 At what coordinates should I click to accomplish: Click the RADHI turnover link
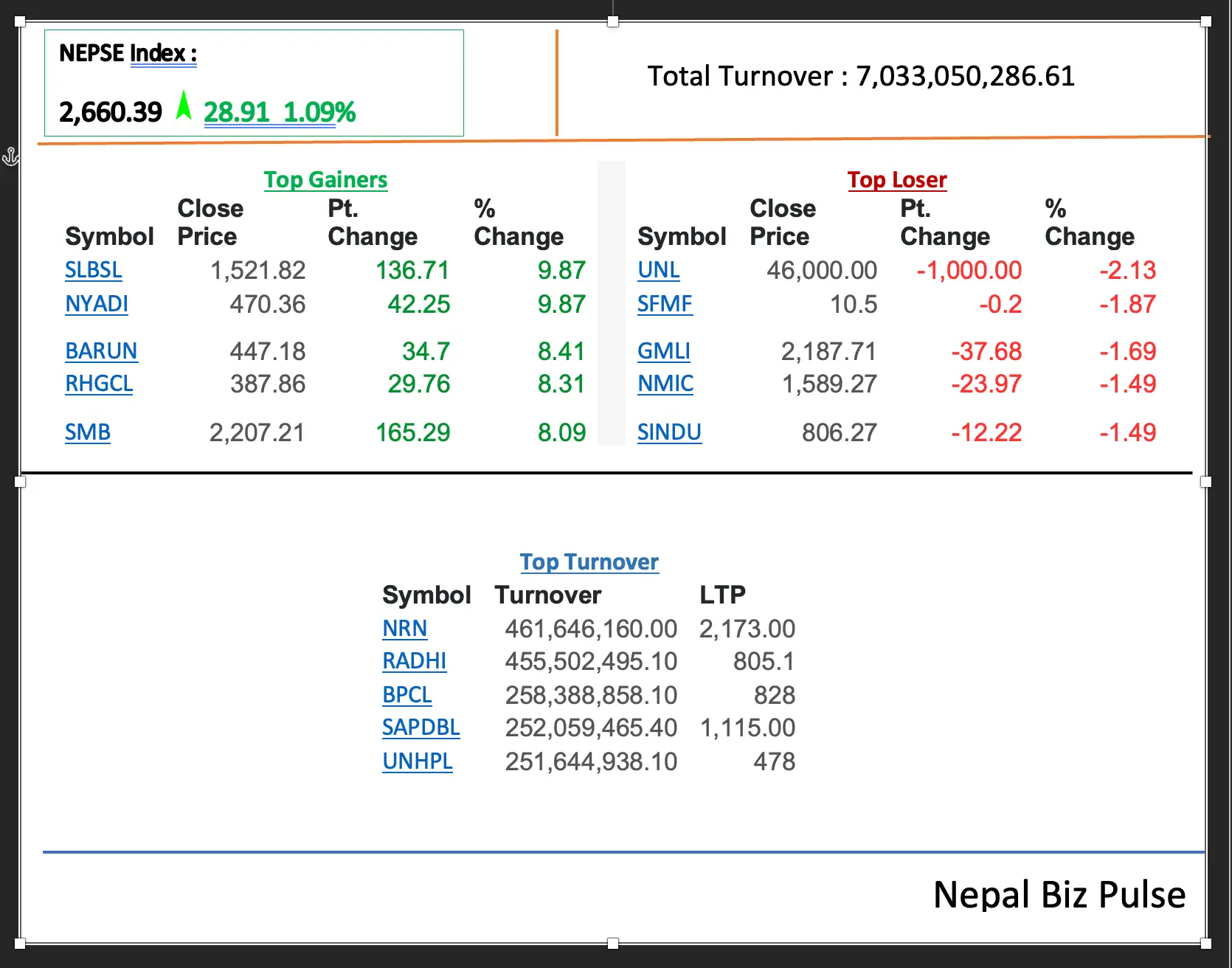pos(413,661)
